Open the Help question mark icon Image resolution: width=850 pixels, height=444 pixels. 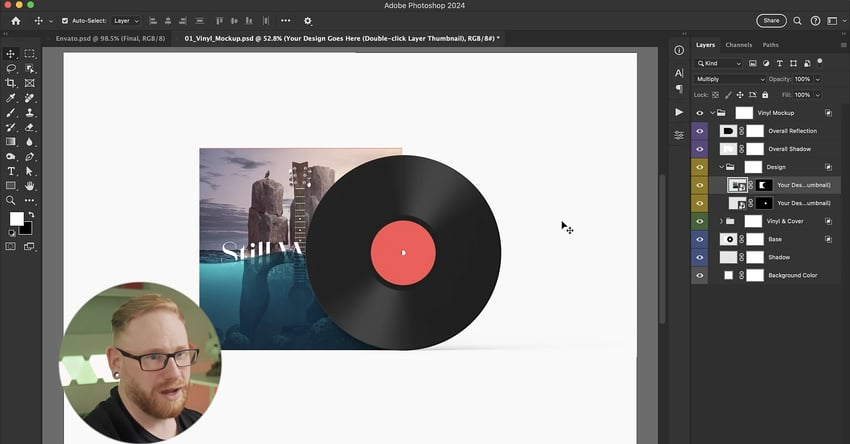815,21
